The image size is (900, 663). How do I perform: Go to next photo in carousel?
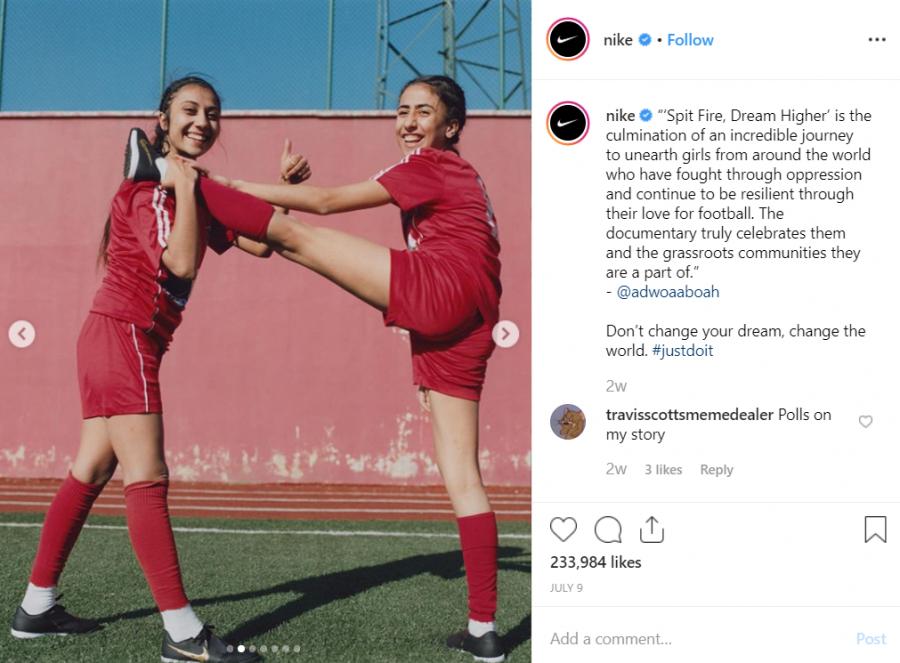coord(505,334)
